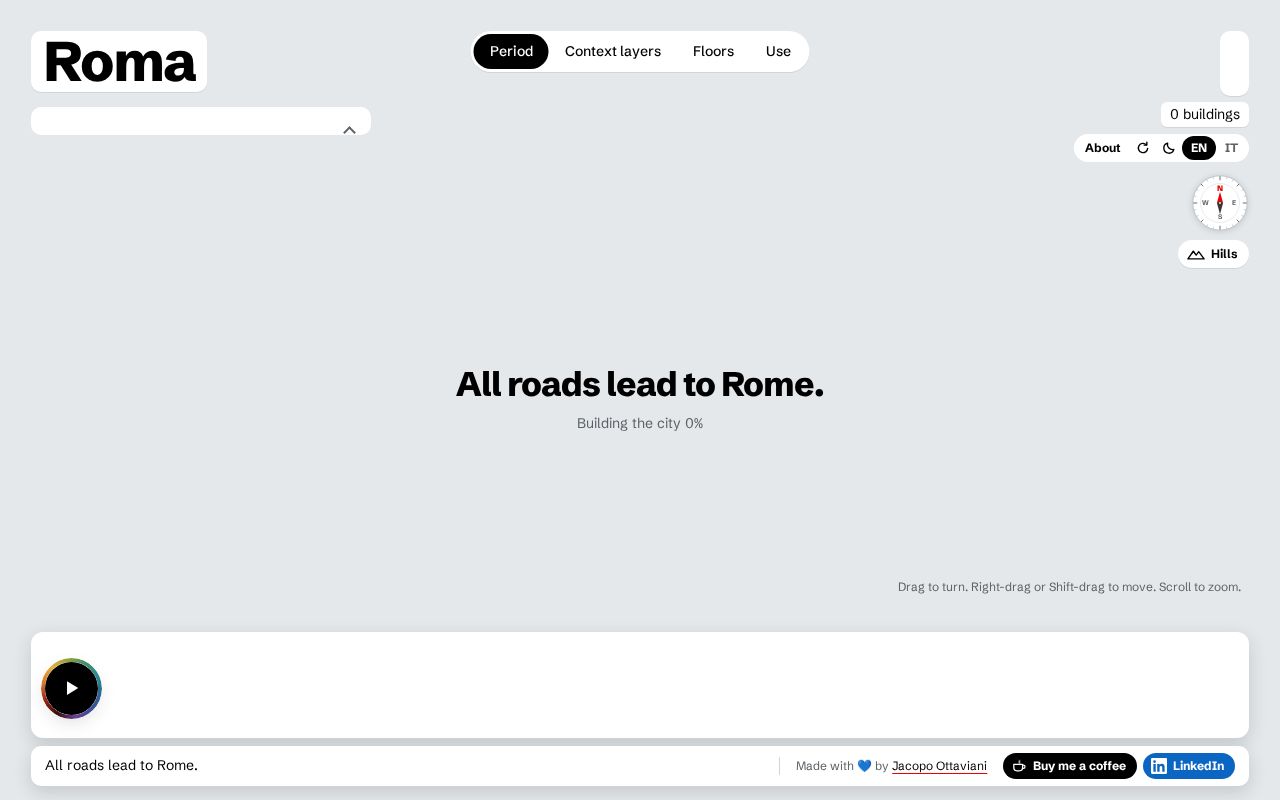The width and height of the screenshot is (1280, 800).
Task: Click Buy me a coffee button
Action: [x=1070, y=766]
